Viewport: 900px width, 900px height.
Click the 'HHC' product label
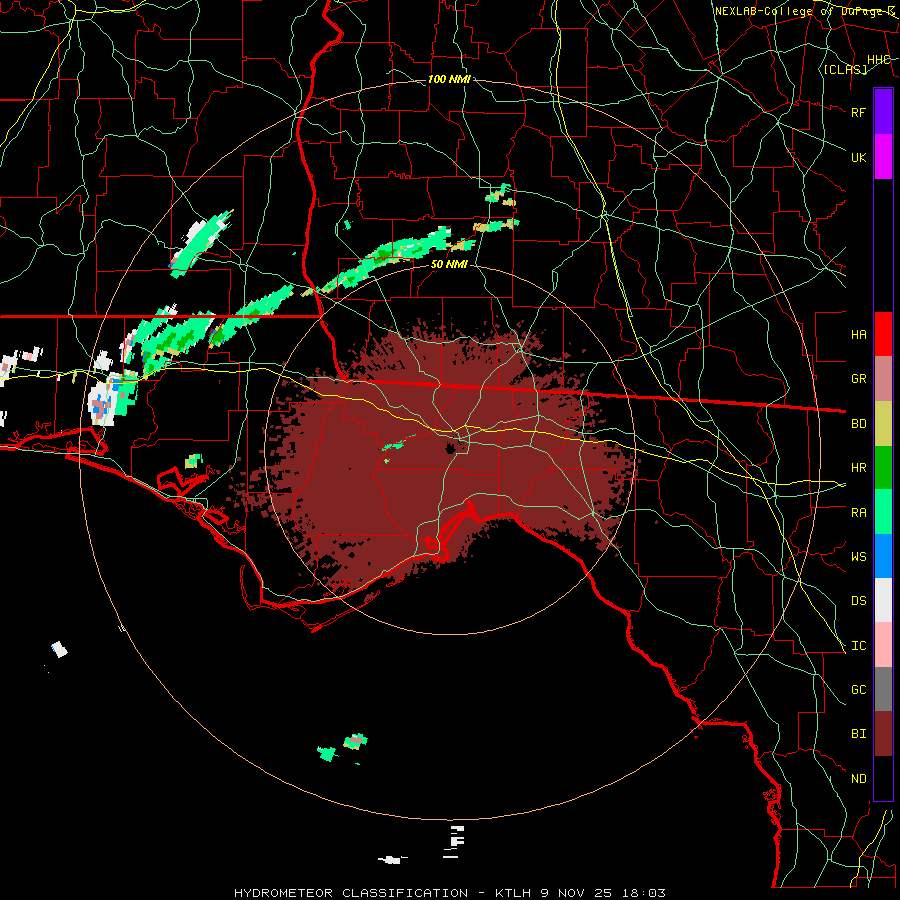coord(879,60)
